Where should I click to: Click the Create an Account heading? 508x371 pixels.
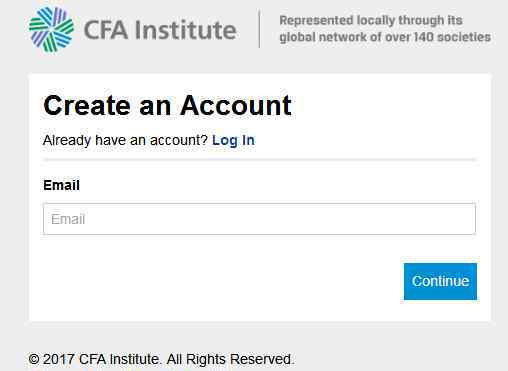(x=167, y=105)
